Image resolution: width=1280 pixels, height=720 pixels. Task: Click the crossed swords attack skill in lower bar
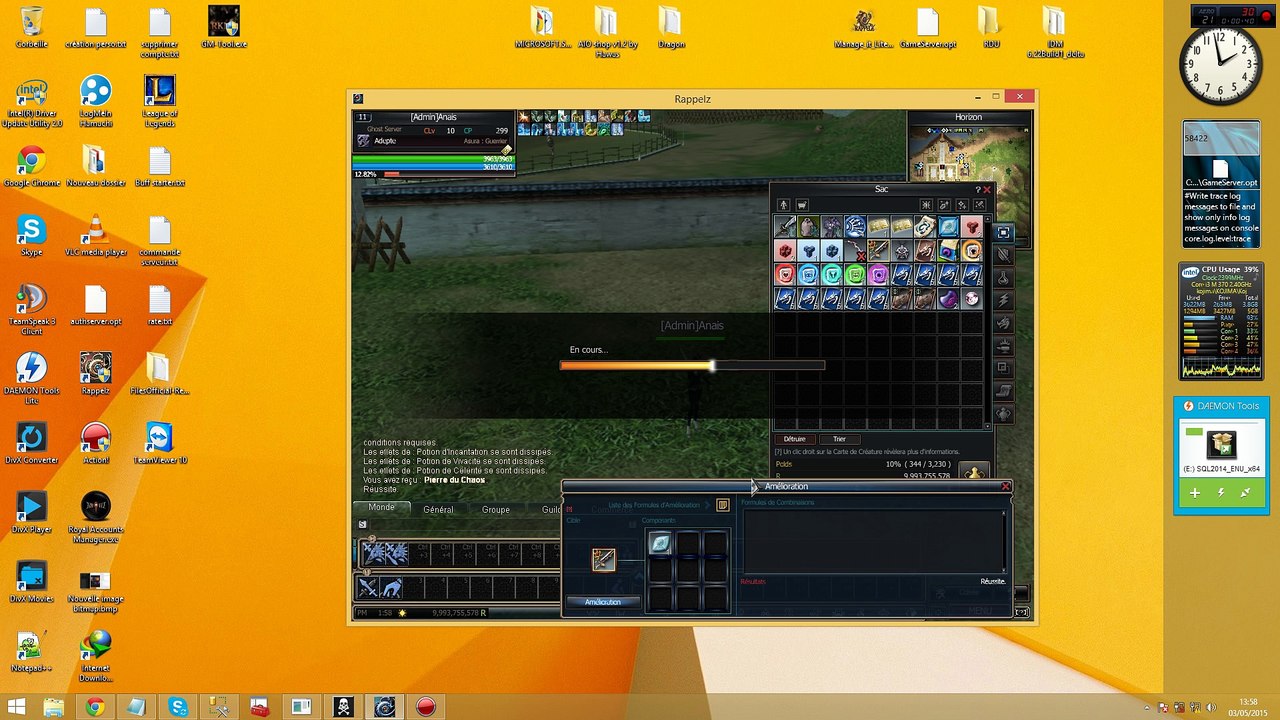pyautogui.click(x=369, y=588)
